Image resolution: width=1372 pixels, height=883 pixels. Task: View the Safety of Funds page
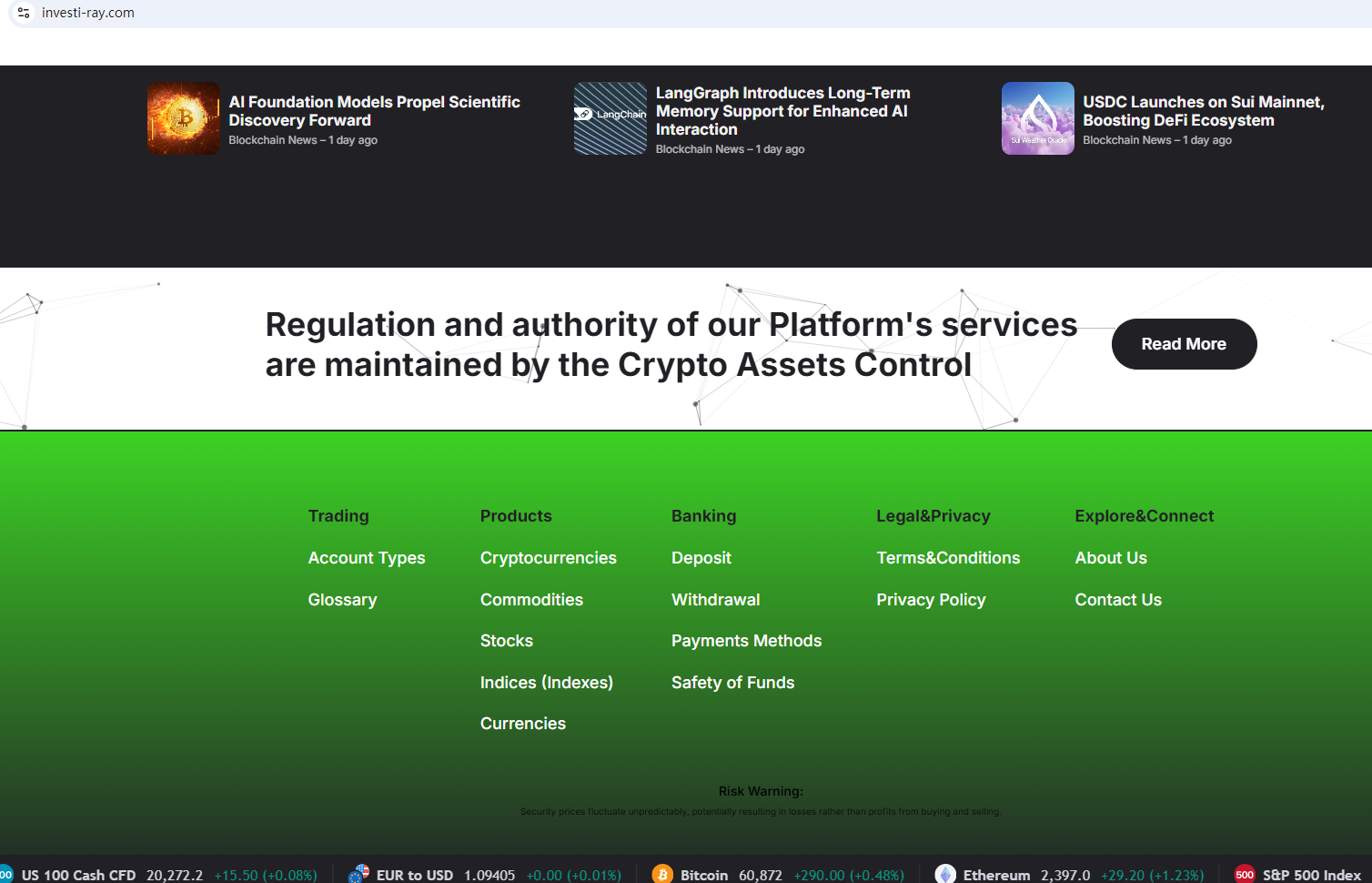(732, 683)
